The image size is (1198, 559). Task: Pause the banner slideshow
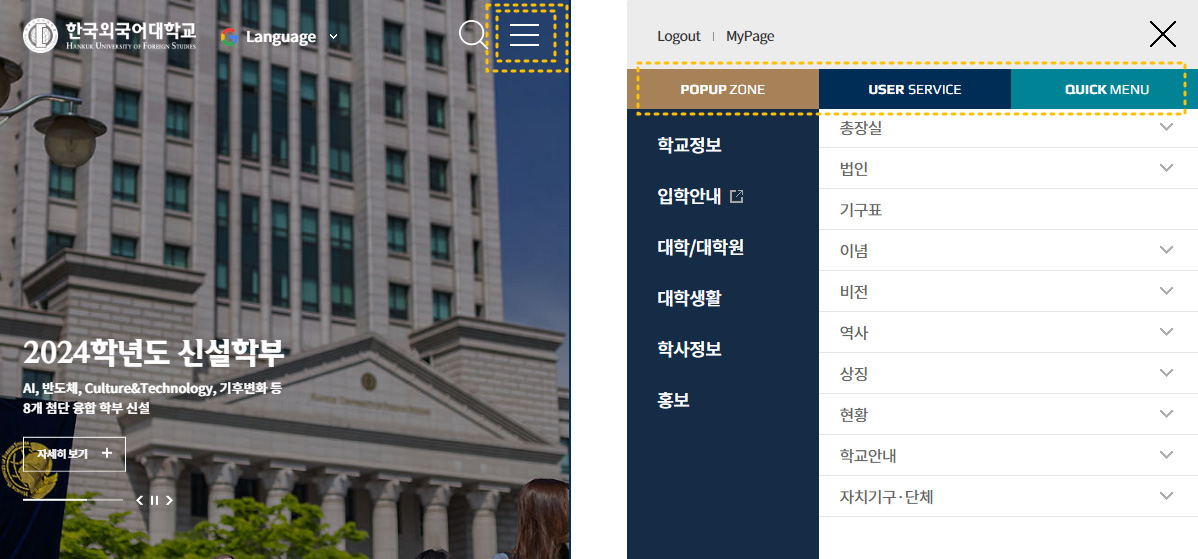click(154, 500)
